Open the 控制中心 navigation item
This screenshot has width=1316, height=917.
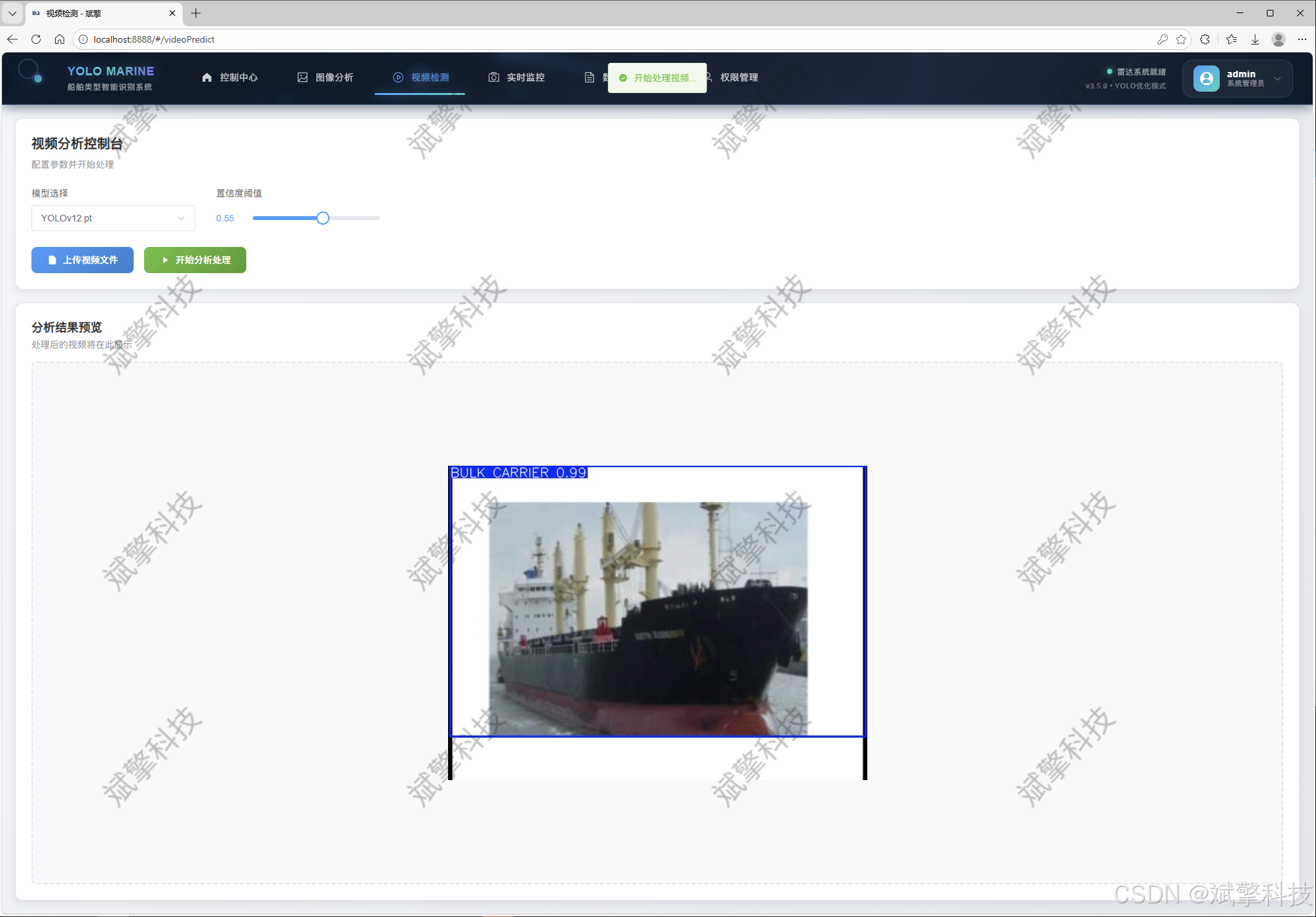(x=230, y=77)
